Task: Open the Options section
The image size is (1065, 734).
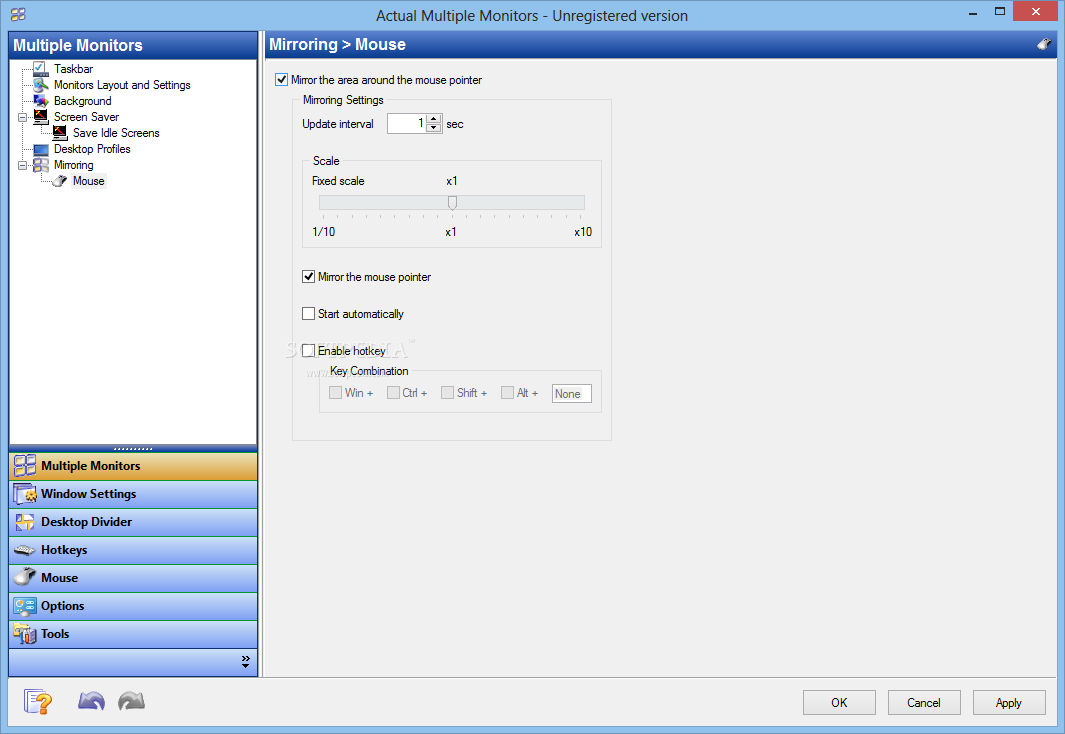Action: 133,606
